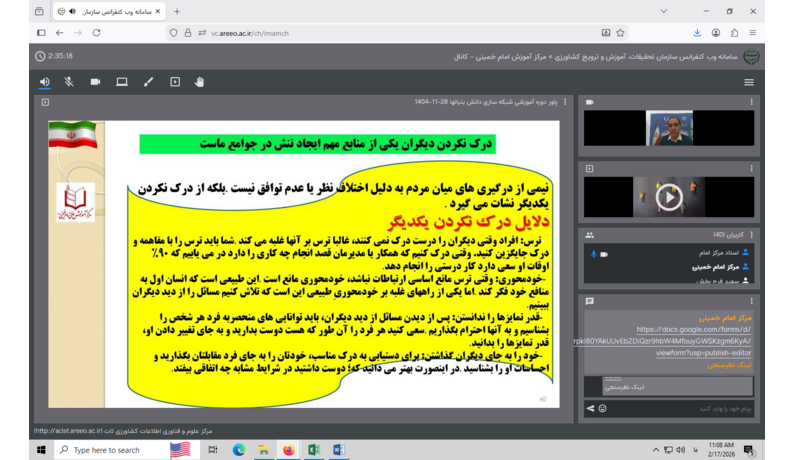The height and width of the screenshot is (460, 795).
Task: Switch to Excel in the taskbar
Action: pyautogui.click(x=313, y=450)
